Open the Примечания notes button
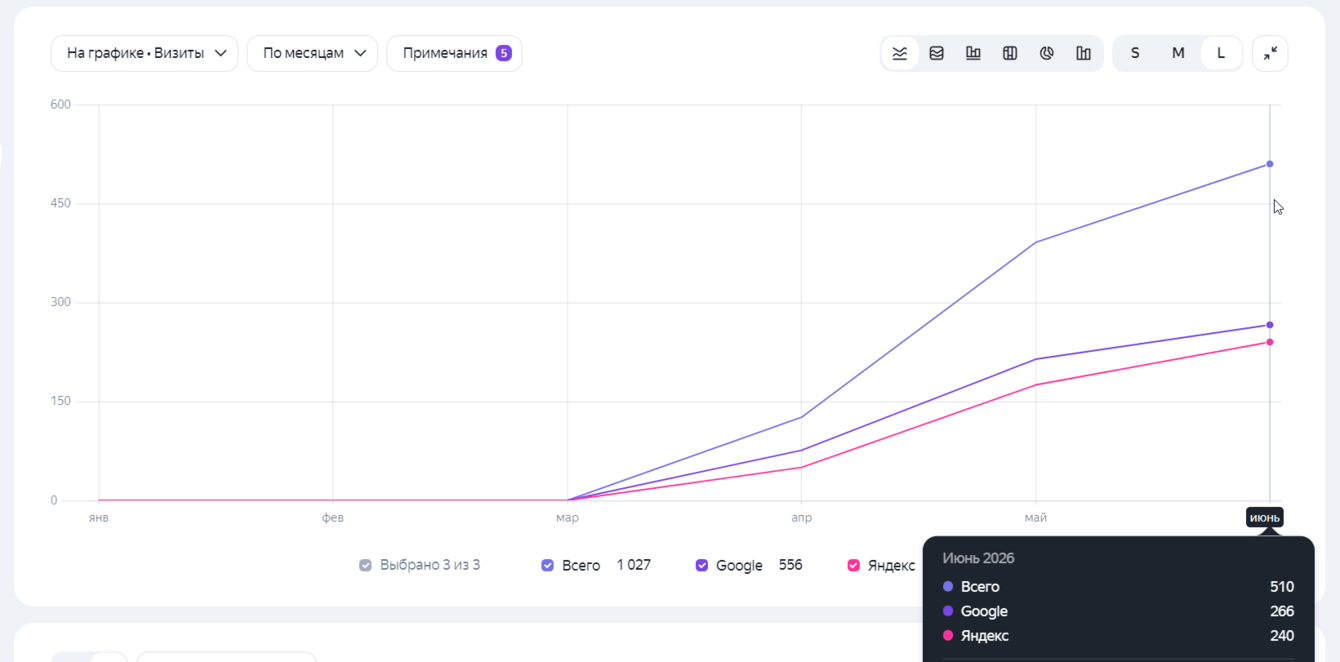 [454, 53]
